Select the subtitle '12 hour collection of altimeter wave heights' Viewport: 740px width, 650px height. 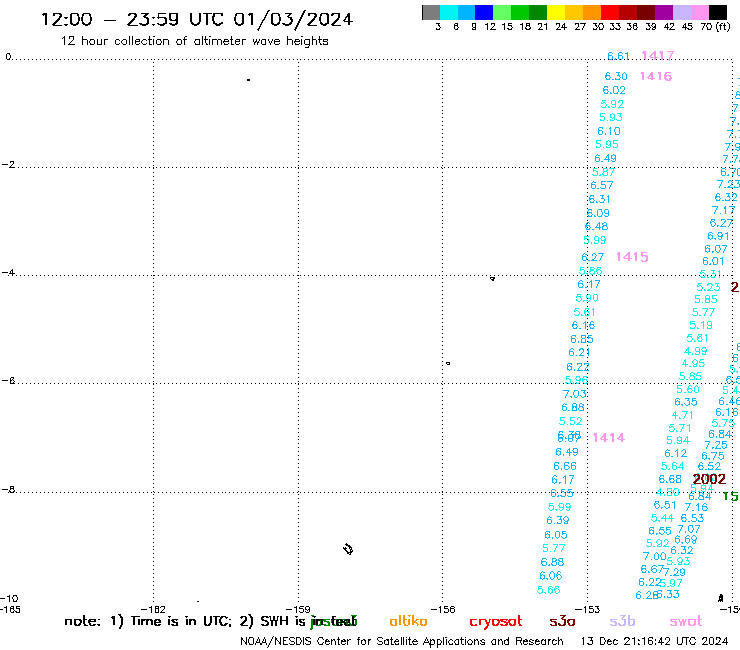tap(194, 41)
